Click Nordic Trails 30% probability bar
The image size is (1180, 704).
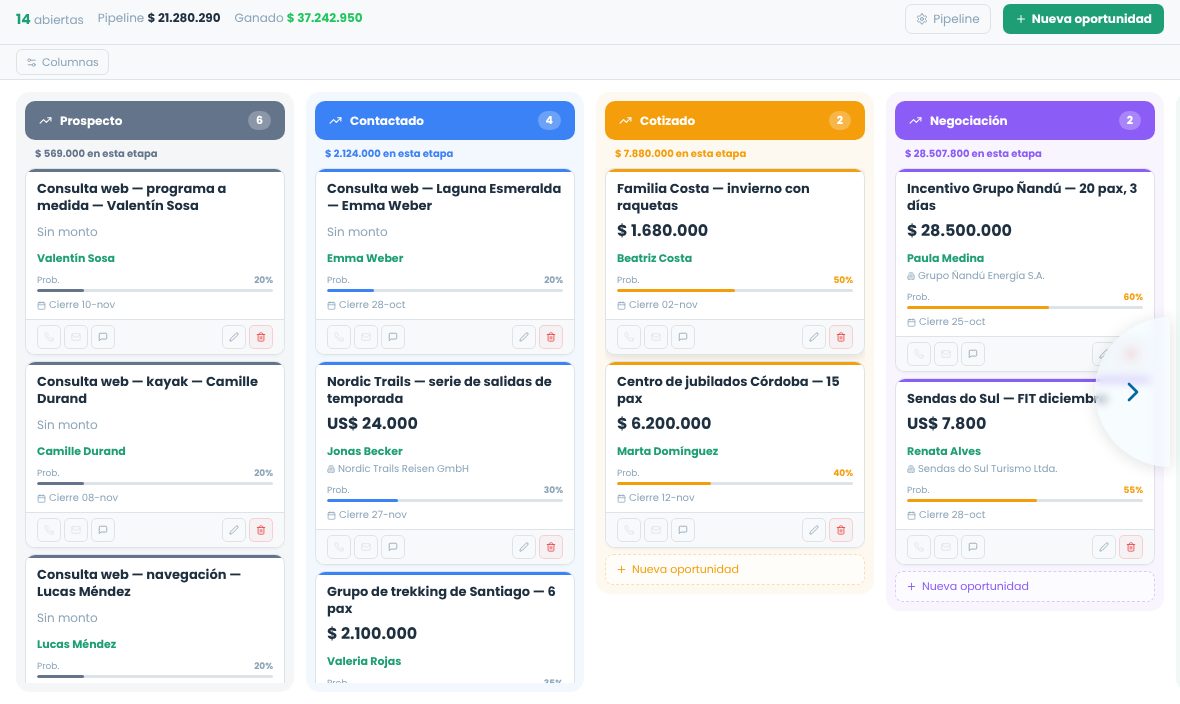445,500
